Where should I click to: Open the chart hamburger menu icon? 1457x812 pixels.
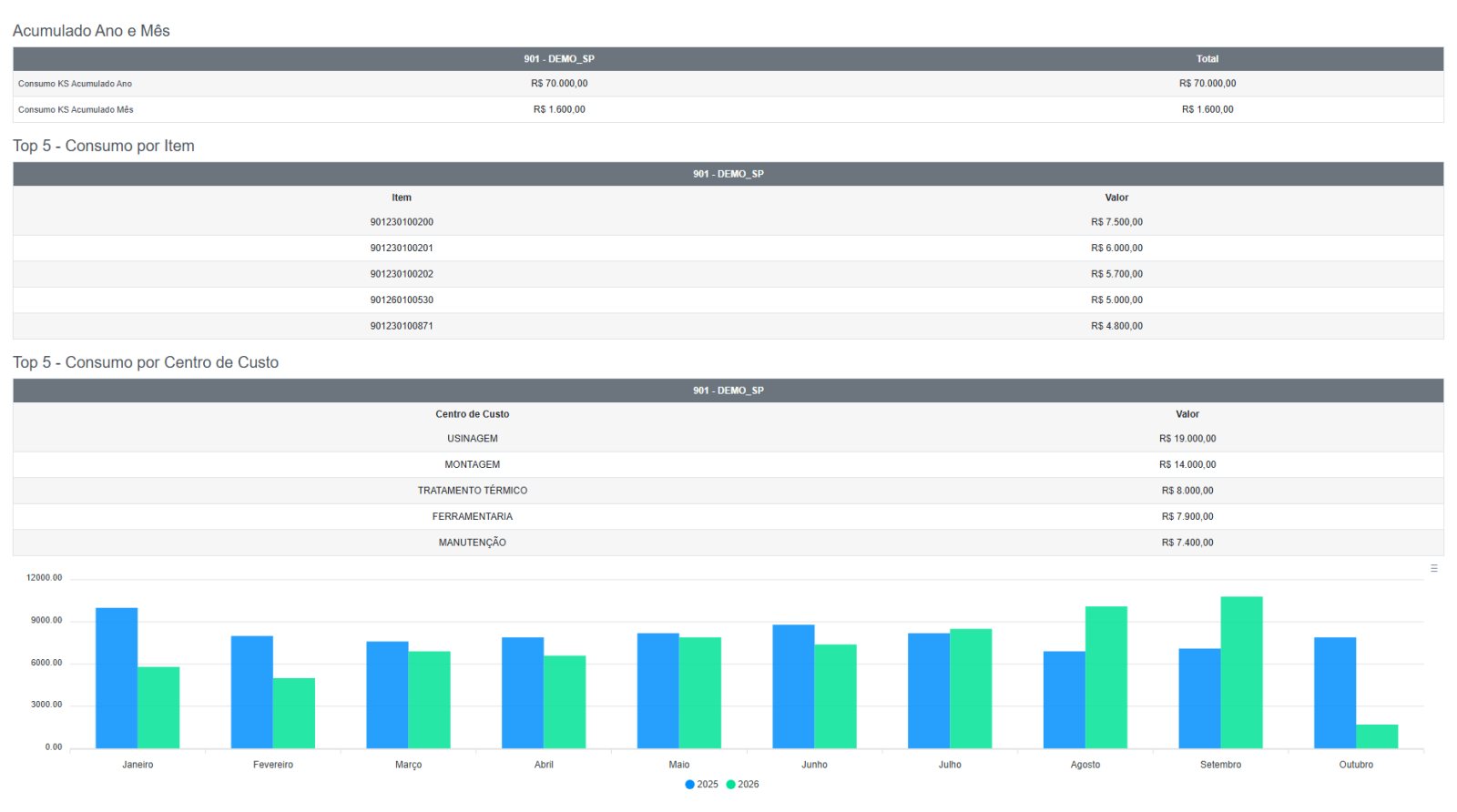click(x=1433, y=568)
